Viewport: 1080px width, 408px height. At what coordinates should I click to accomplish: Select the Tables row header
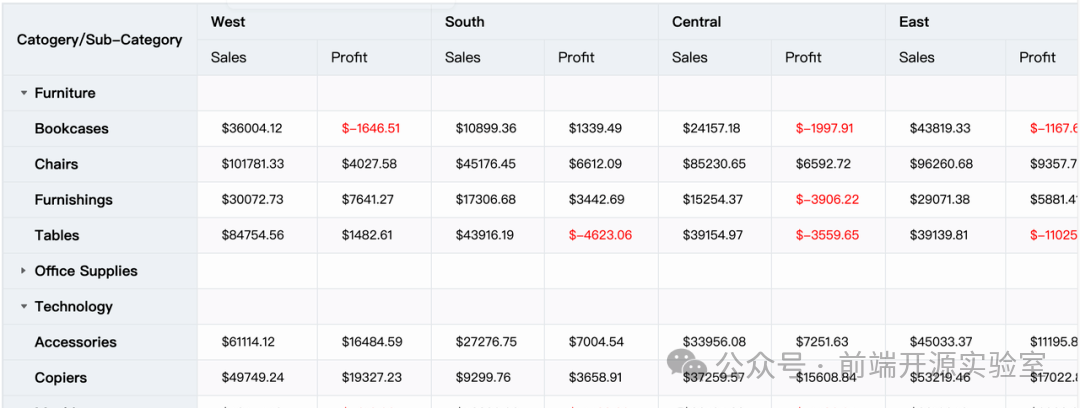(56, 235)
